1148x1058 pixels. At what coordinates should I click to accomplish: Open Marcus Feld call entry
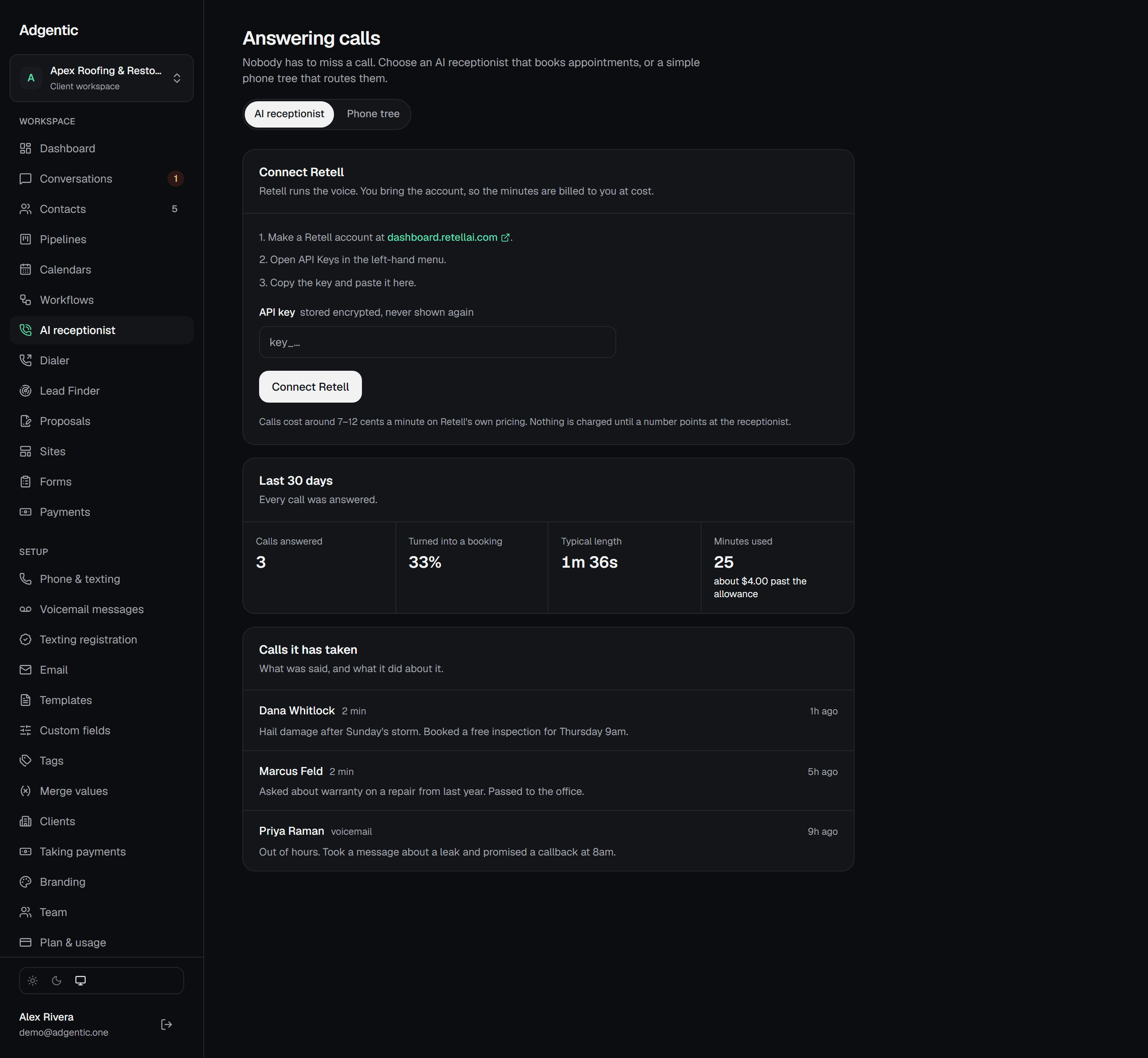548,781
